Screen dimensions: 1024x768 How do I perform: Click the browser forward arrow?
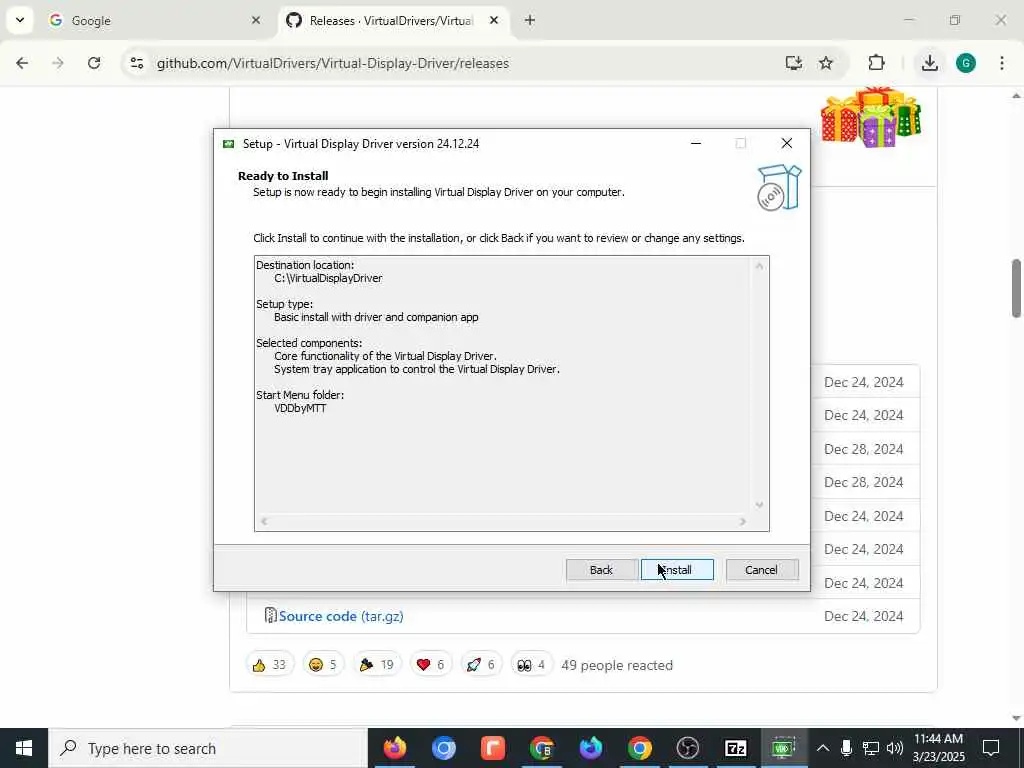[x=57, y=63]
